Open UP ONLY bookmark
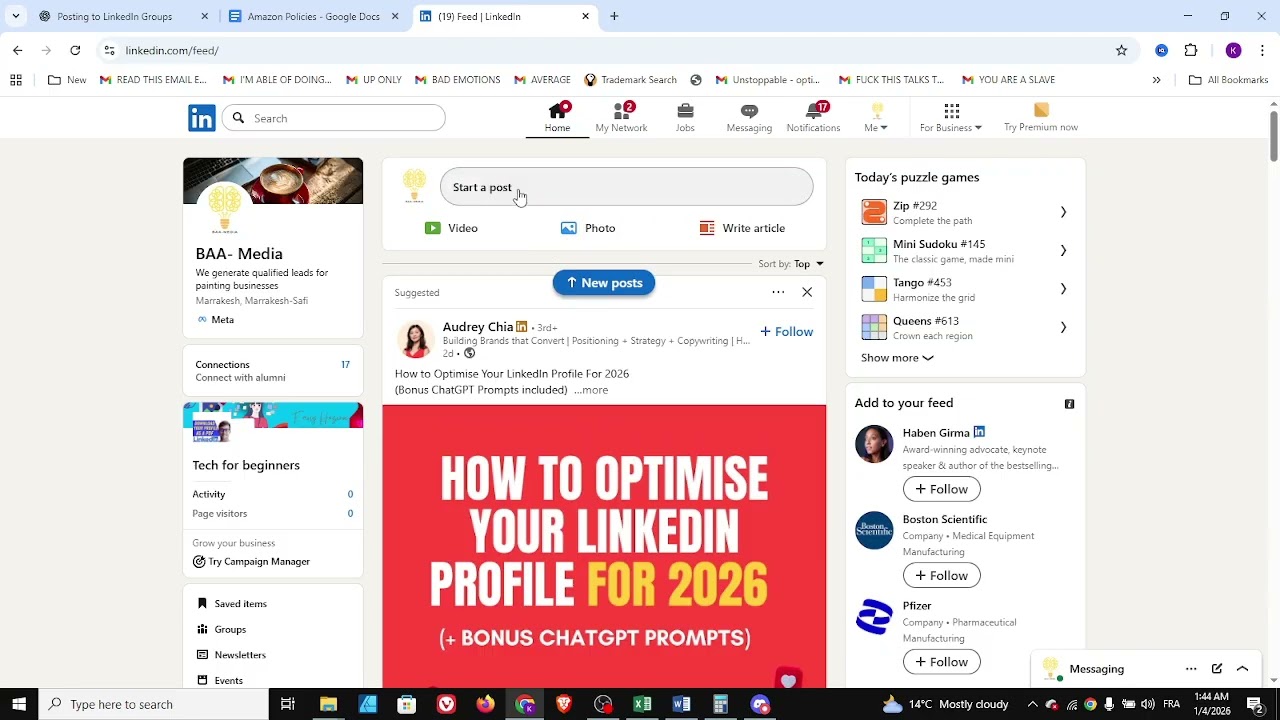The image size is (1280, 720). tap(373, 80)
